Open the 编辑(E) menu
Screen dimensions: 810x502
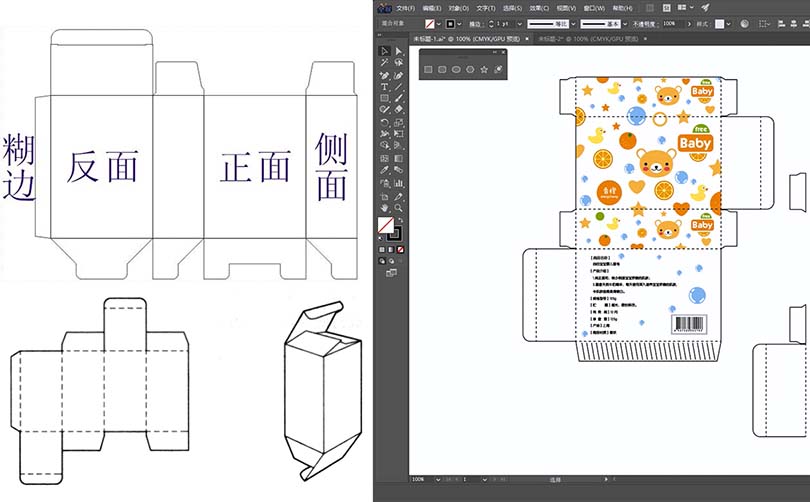pos(432,8)
